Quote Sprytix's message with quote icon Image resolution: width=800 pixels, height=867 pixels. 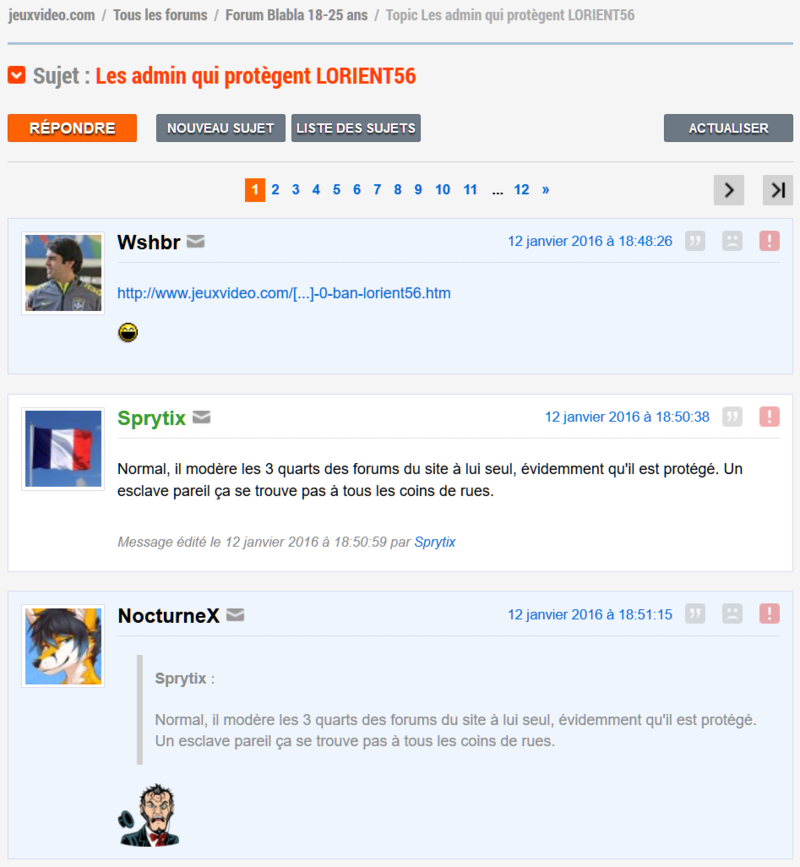tap(732, 417)
